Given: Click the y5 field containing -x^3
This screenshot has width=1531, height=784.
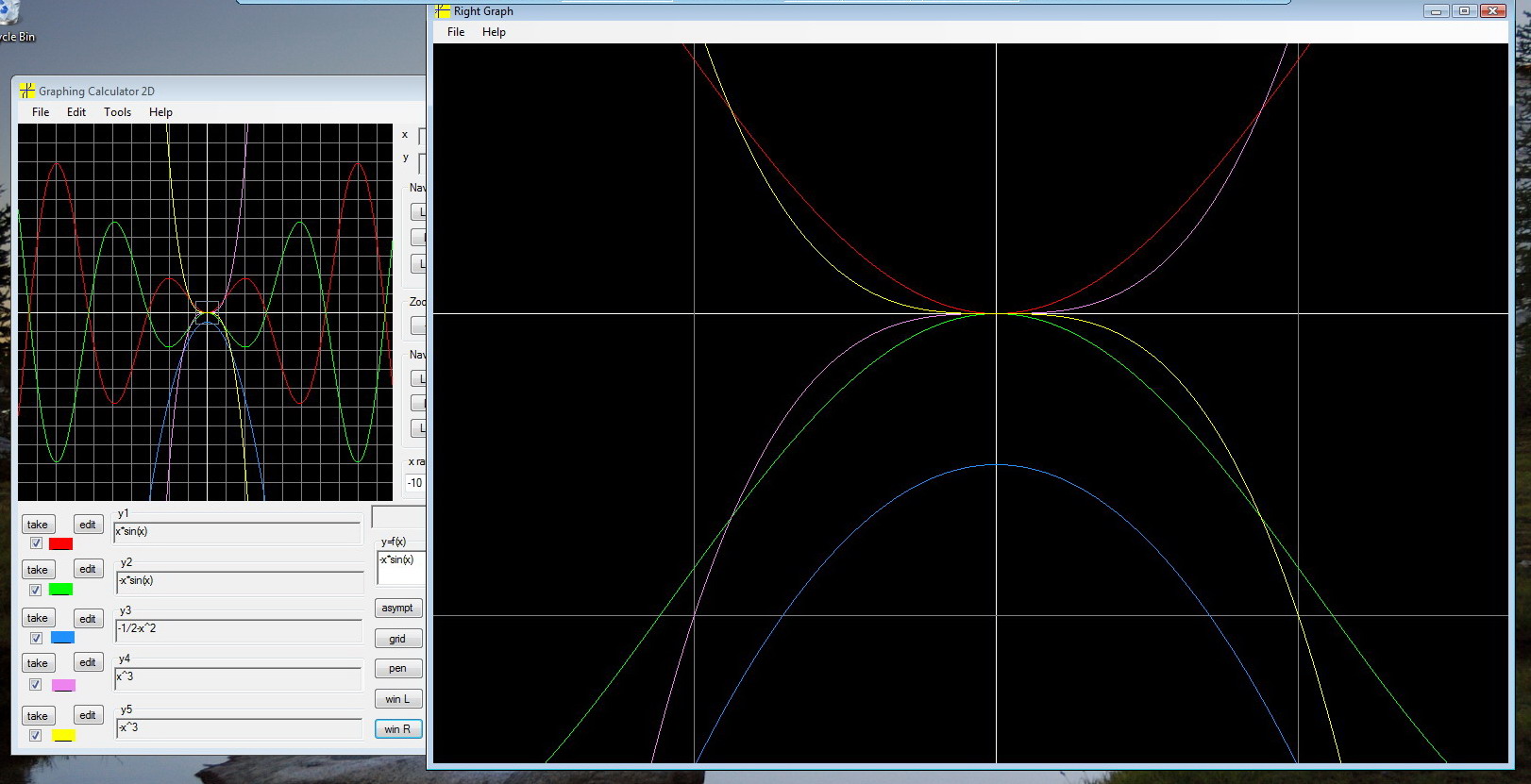Looking at the screenshot, I should [x=240, y=727].
